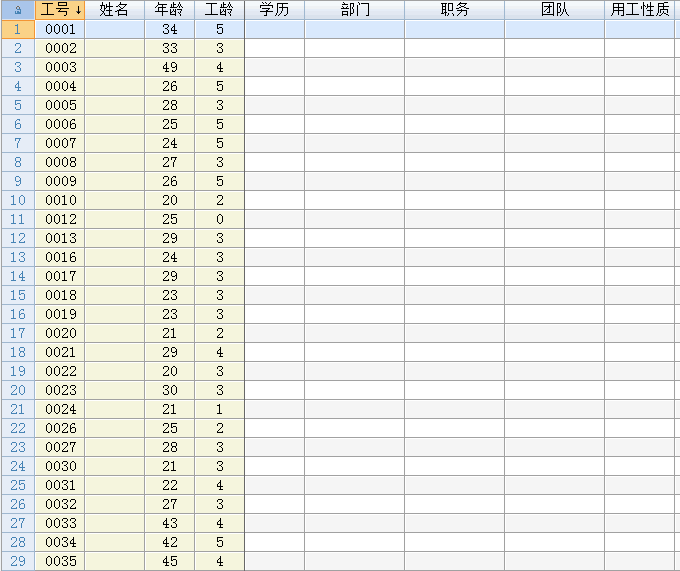Image resolution: width=680 pixels, height=571 pixels.
Task: Select employee ID cell 0010
Action: pyautogui.click(x=60, y=200)
